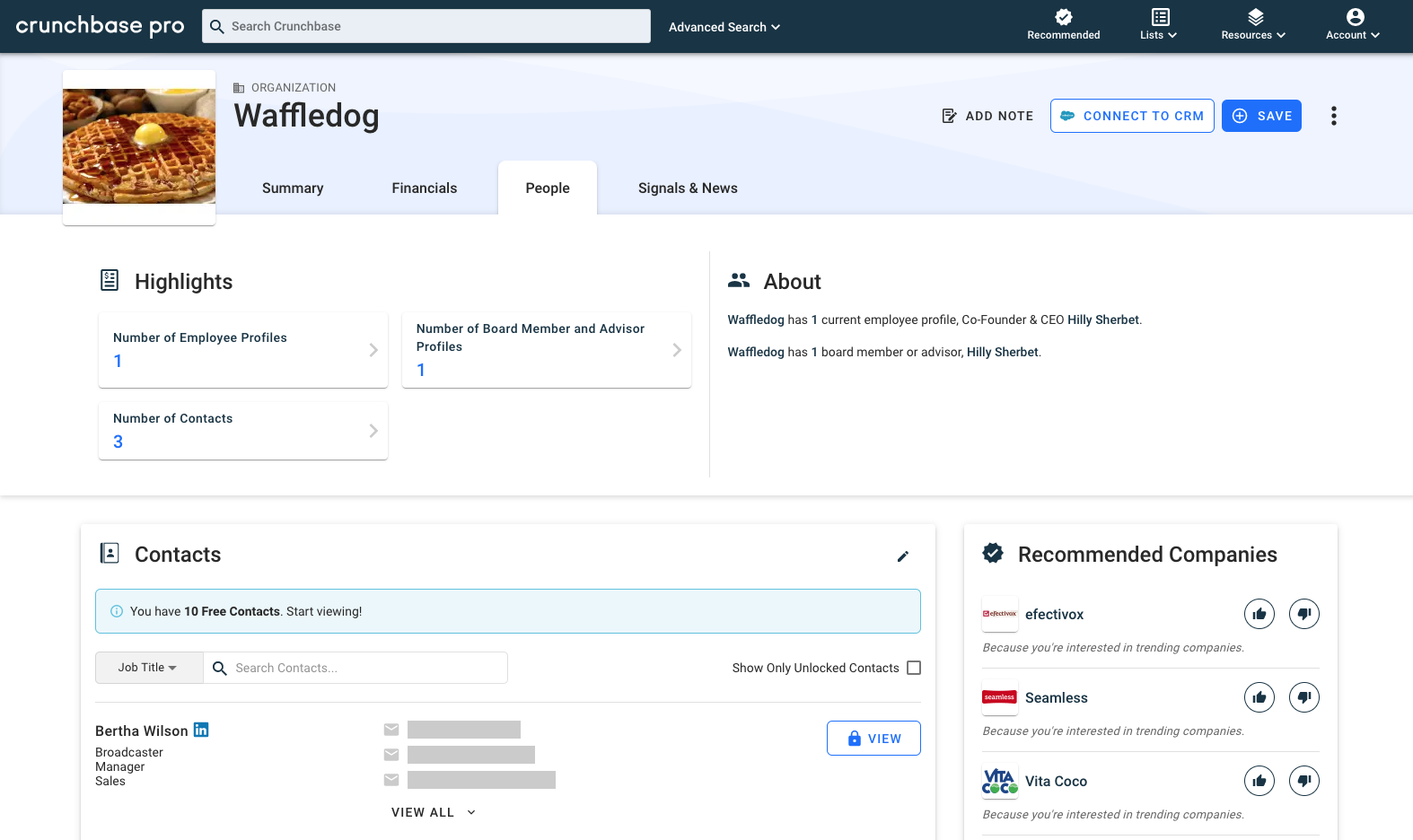
Task: Thumbs up Vita Coco recommendation
Action: point(1259,781)
